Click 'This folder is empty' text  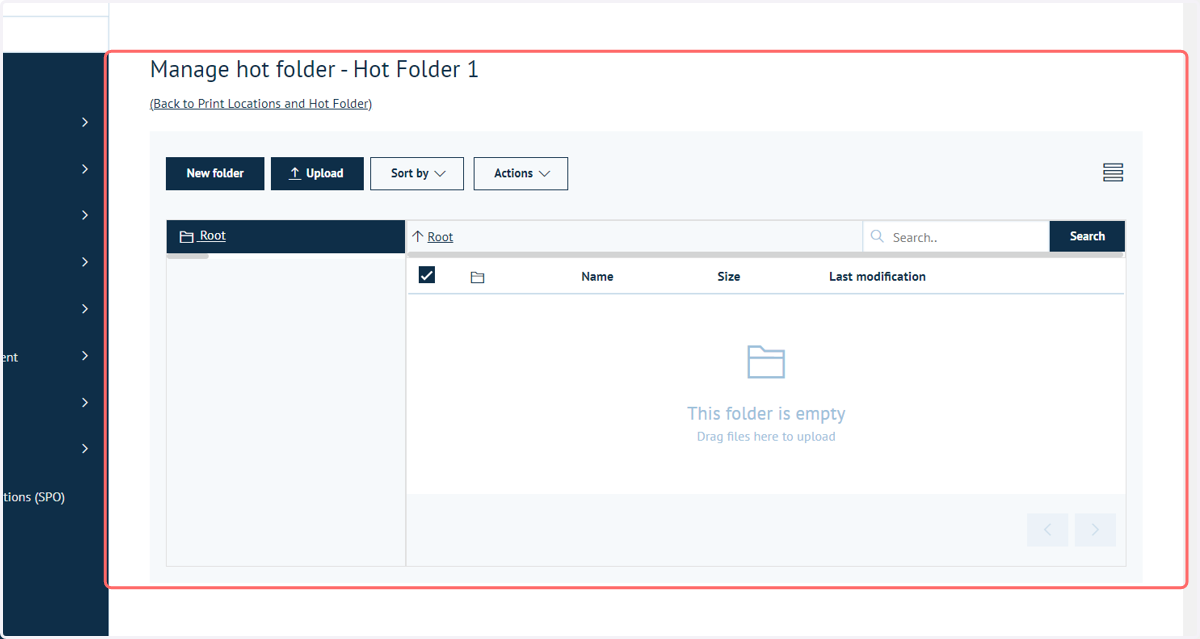pyautogui.click(x=766, y=414)
